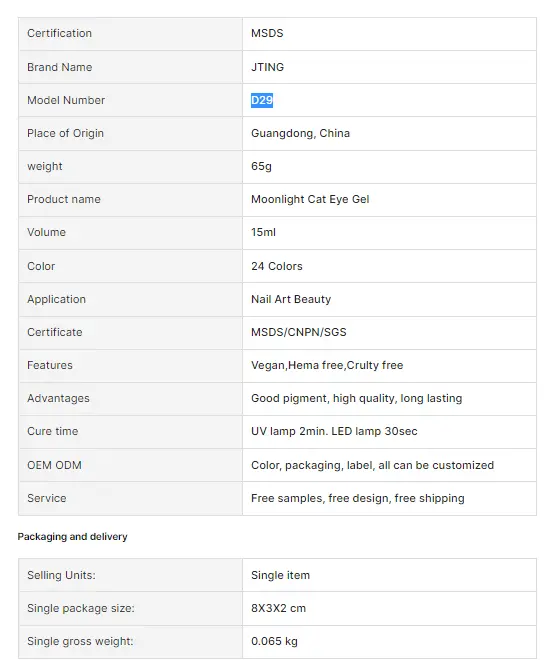
Task: Click the 0.065 kg gross weight value
Action: click(x=274, y=641)
